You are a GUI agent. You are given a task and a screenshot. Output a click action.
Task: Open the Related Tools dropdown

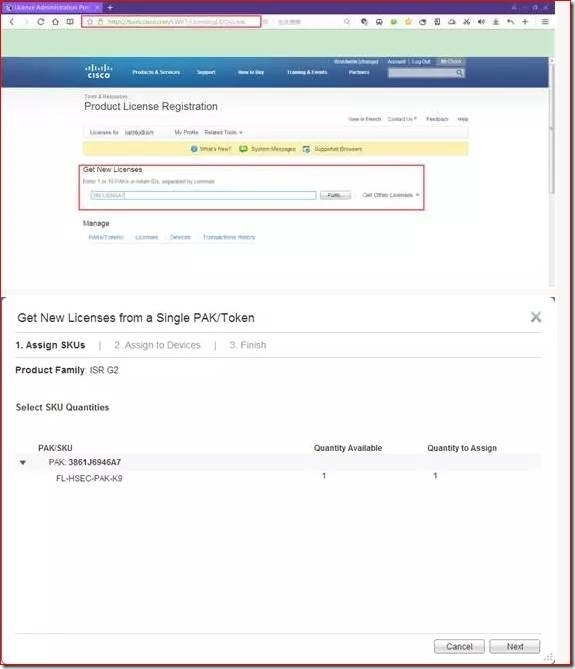224,132
